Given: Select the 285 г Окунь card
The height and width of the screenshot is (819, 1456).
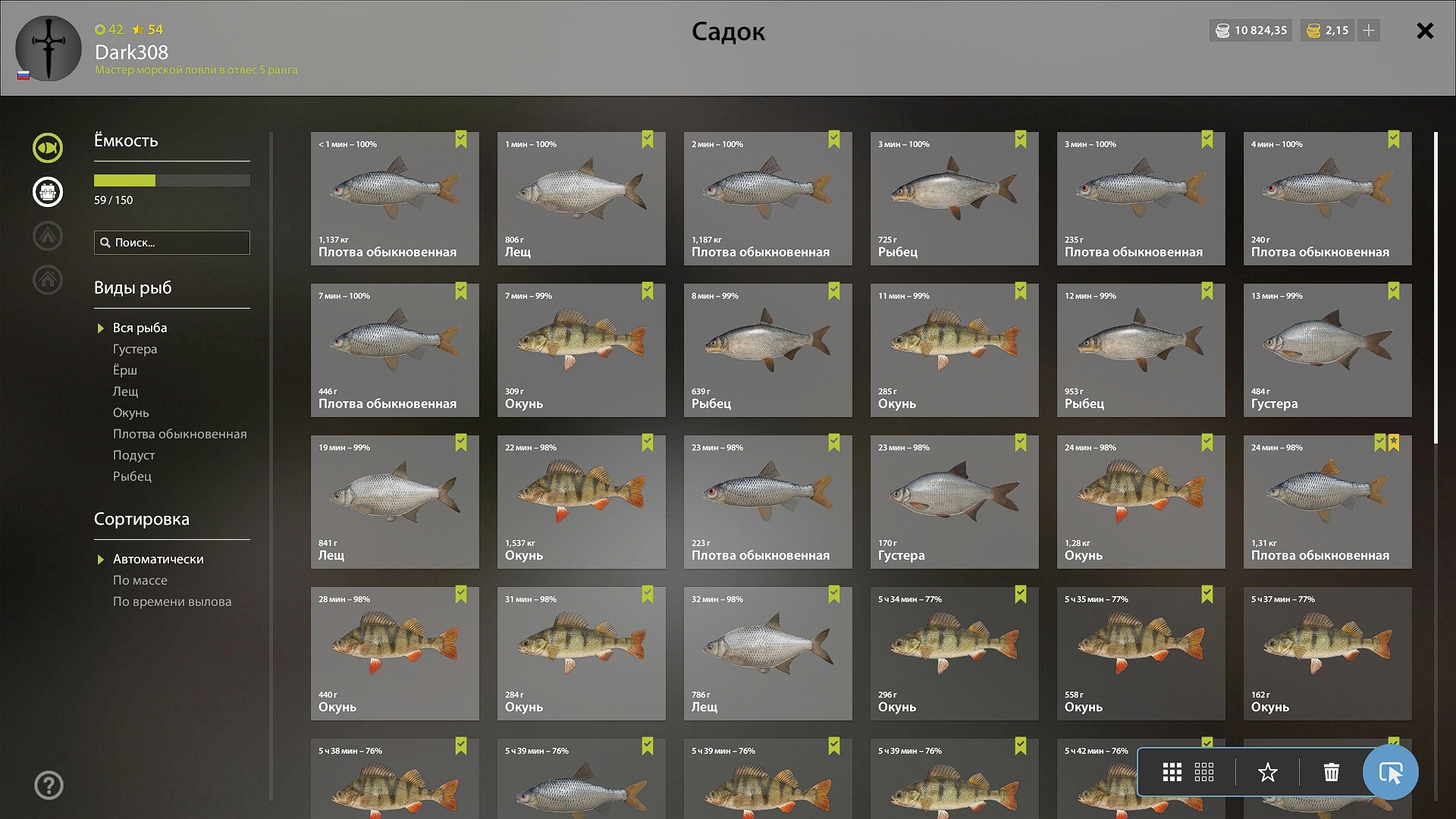Looking at the screenshot, I should [955, 350].
